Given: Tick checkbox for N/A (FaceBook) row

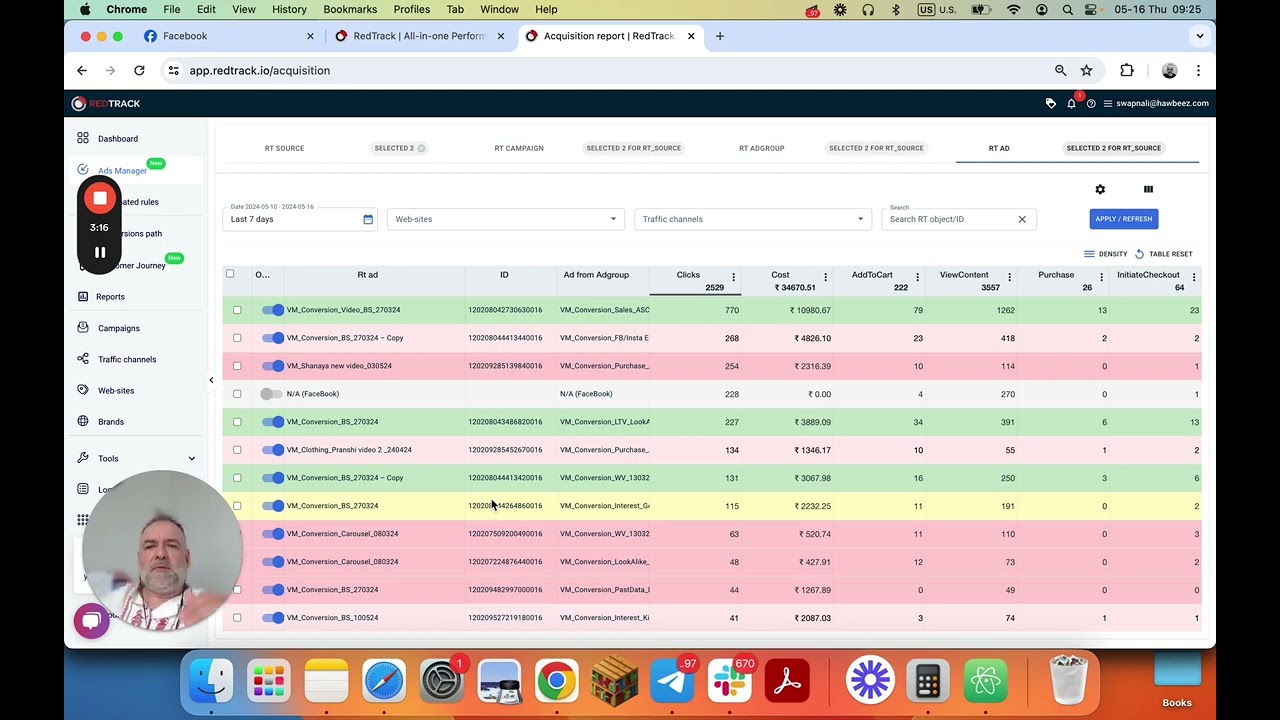Looking at the screenshot, I should coord(237,394).
